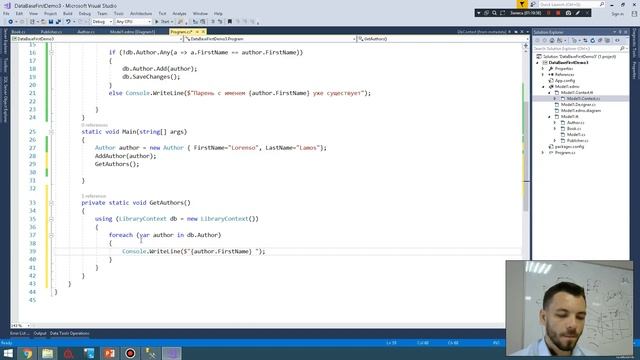Collapse the Model1.edmx node

point(543,87)
